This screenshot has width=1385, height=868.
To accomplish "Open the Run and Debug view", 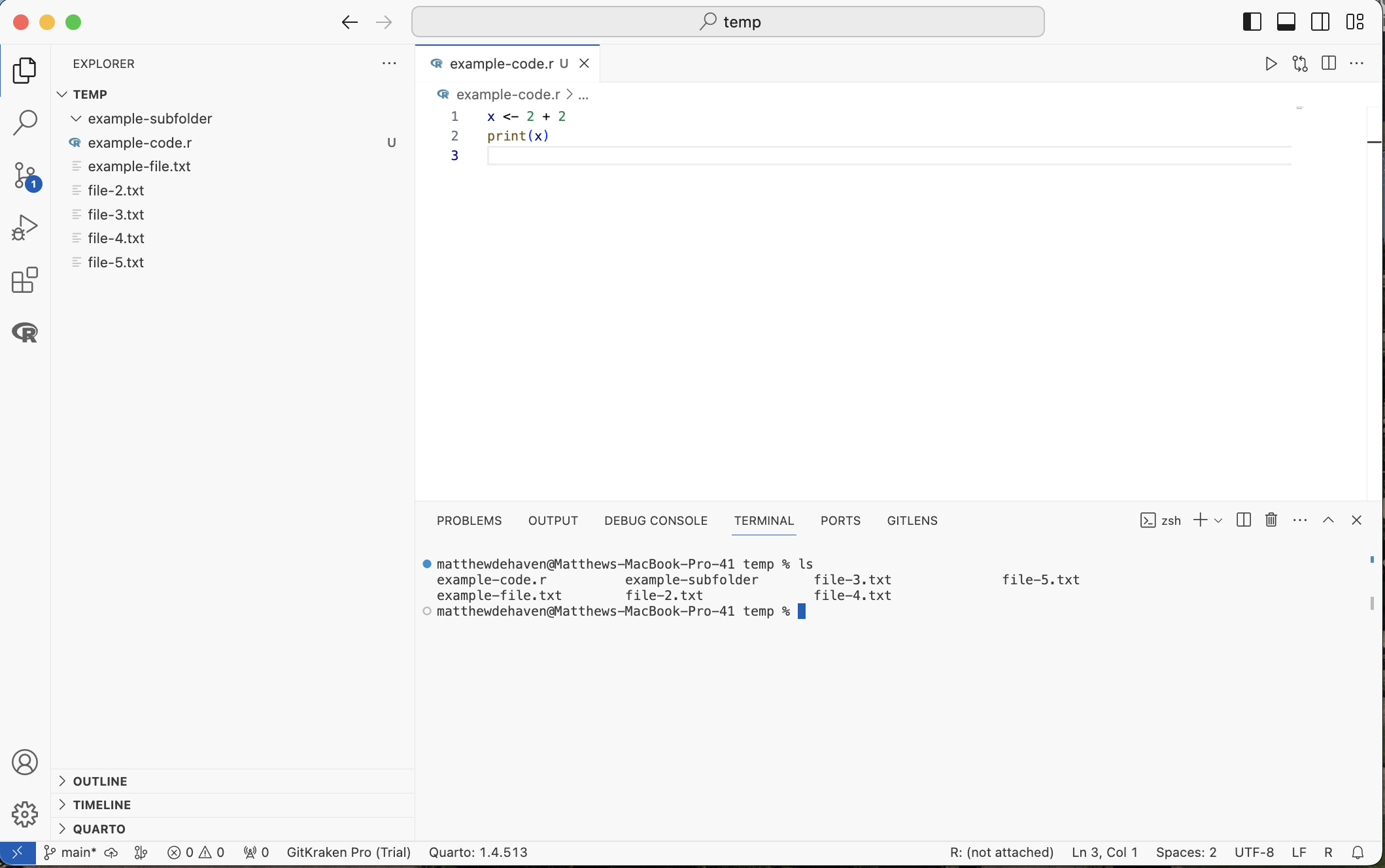I will coord(25,227).
